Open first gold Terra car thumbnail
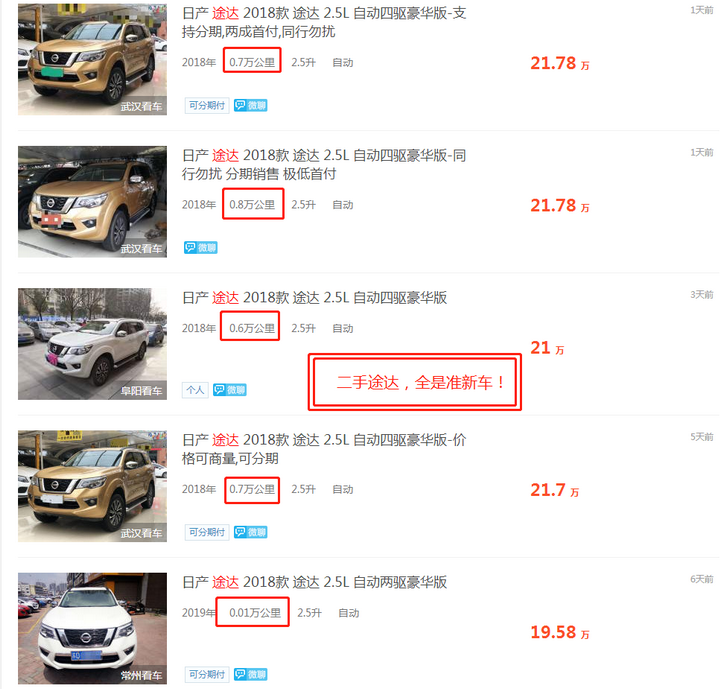 (92, 59)
